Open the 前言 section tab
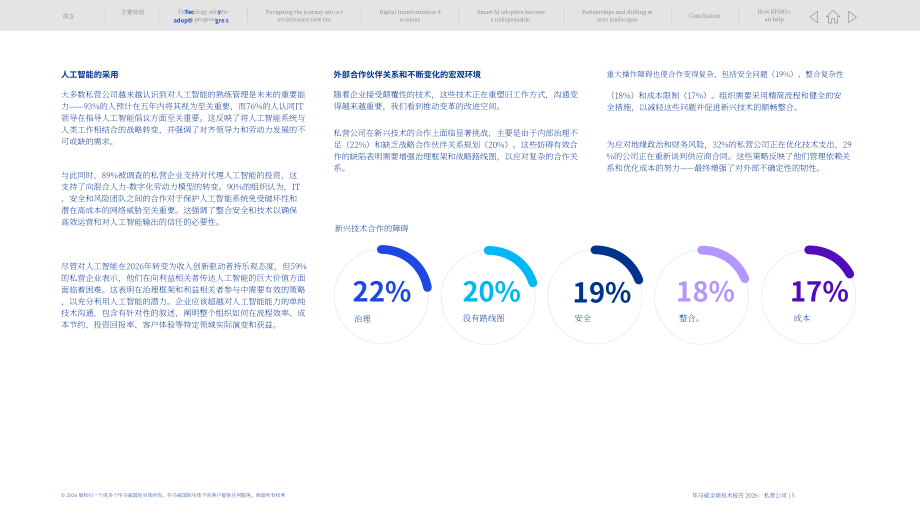The height and width of the screenshot is (518, 920). (69, 16)
